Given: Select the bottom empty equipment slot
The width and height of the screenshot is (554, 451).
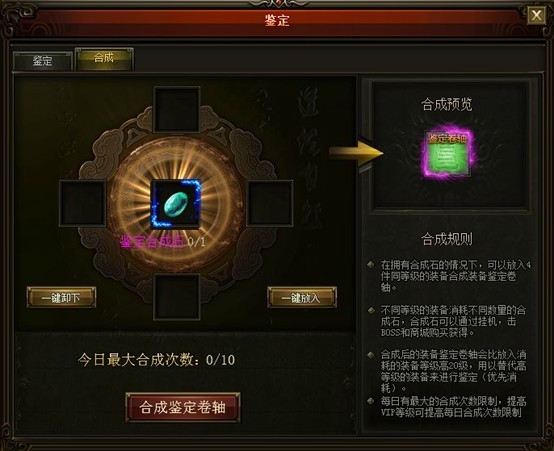Looking at the screenshot, I should click(x=177, y=296).
